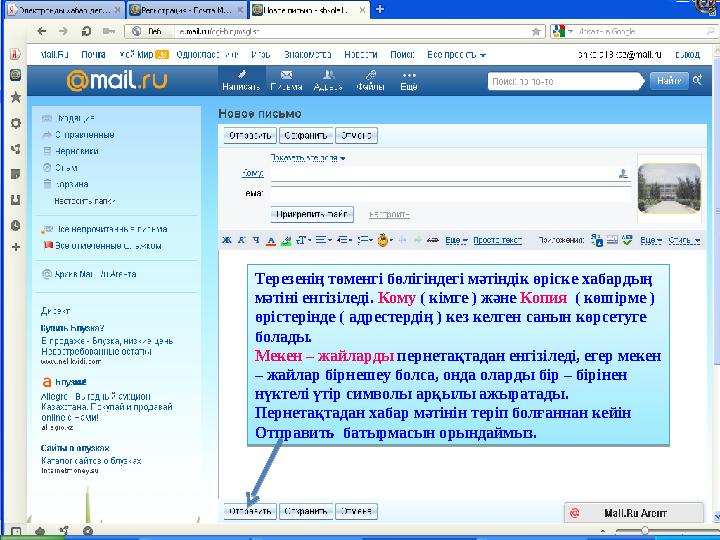Open the font size T dropdown
Image resolution: width=720 pixels, height=540 pixels.
(303, 240)
